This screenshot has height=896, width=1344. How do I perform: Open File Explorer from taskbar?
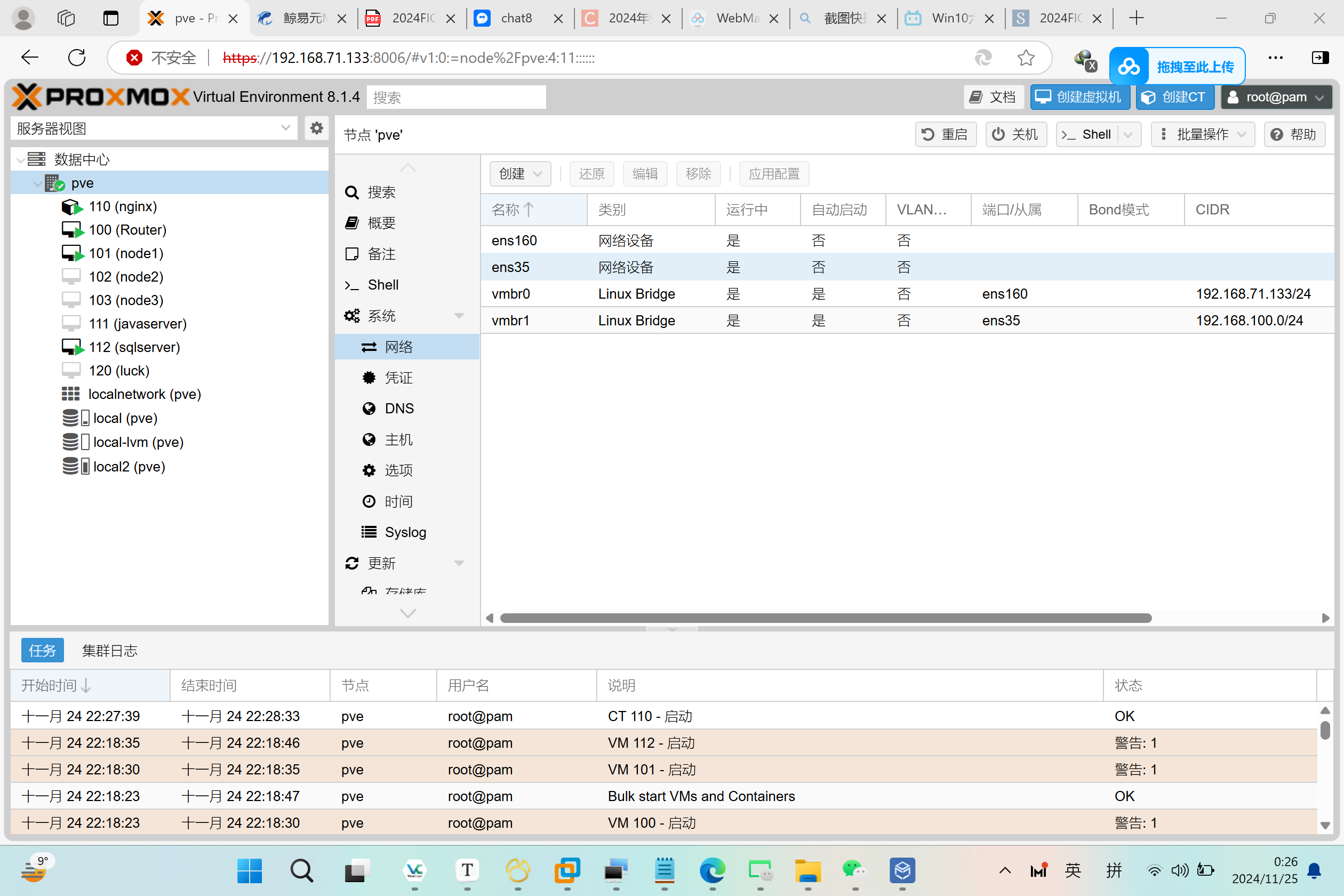point(807,870)
